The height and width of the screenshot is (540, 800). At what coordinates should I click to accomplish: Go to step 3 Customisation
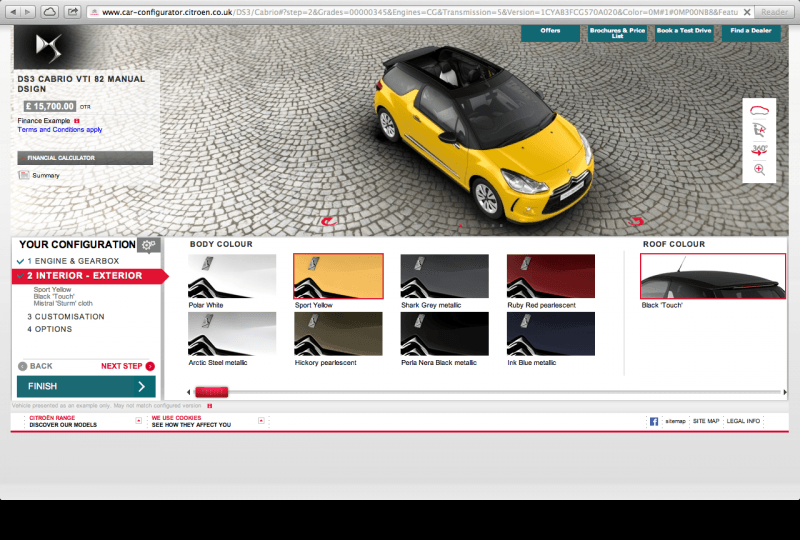pyautogui.click(x=66, y=316)
